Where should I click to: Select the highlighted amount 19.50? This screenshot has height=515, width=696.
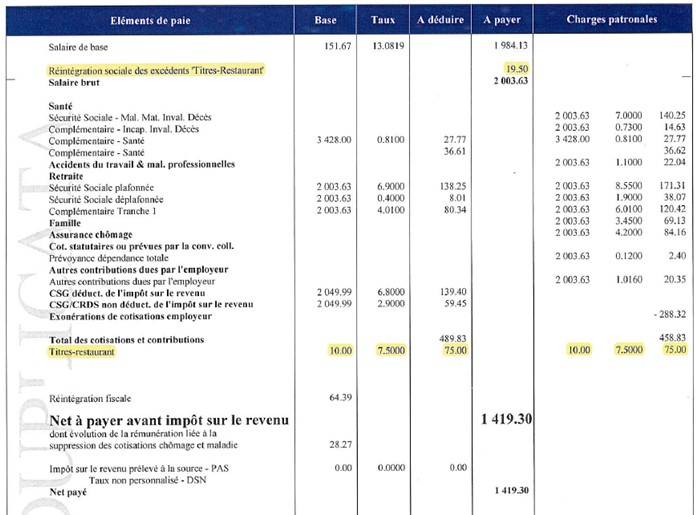point(517,69)
